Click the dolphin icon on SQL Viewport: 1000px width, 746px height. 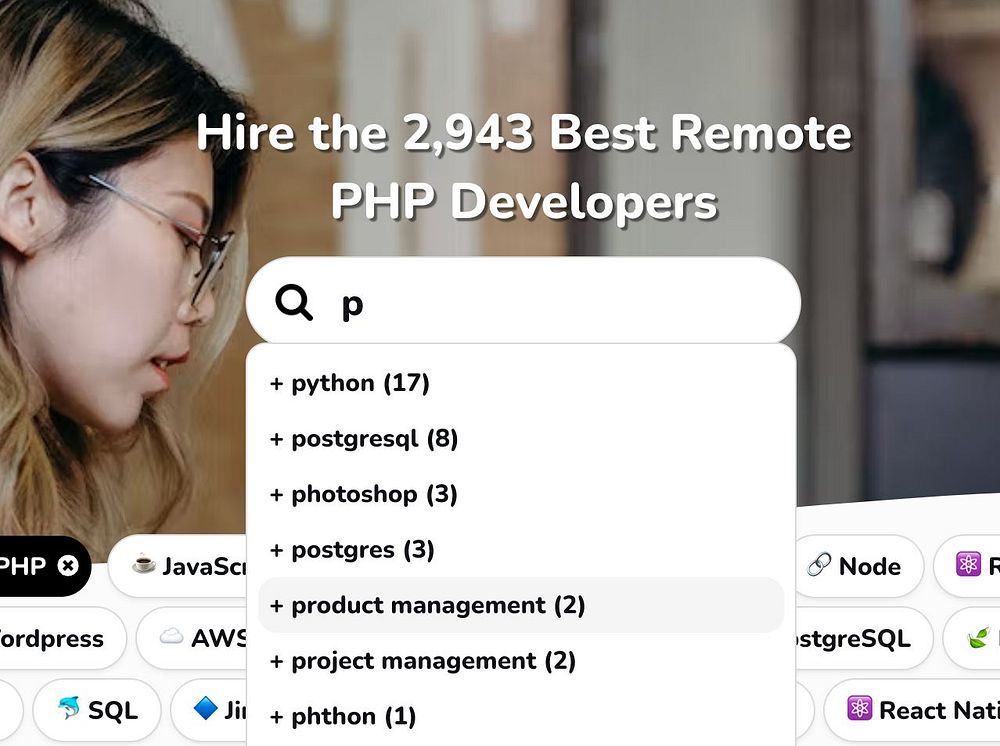[69, 708]
